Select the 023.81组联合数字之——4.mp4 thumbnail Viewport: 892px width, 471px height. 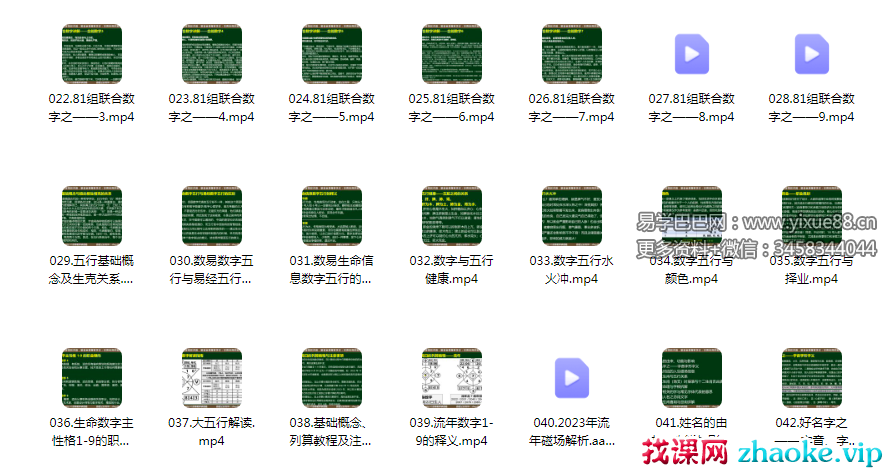(211, 54)
